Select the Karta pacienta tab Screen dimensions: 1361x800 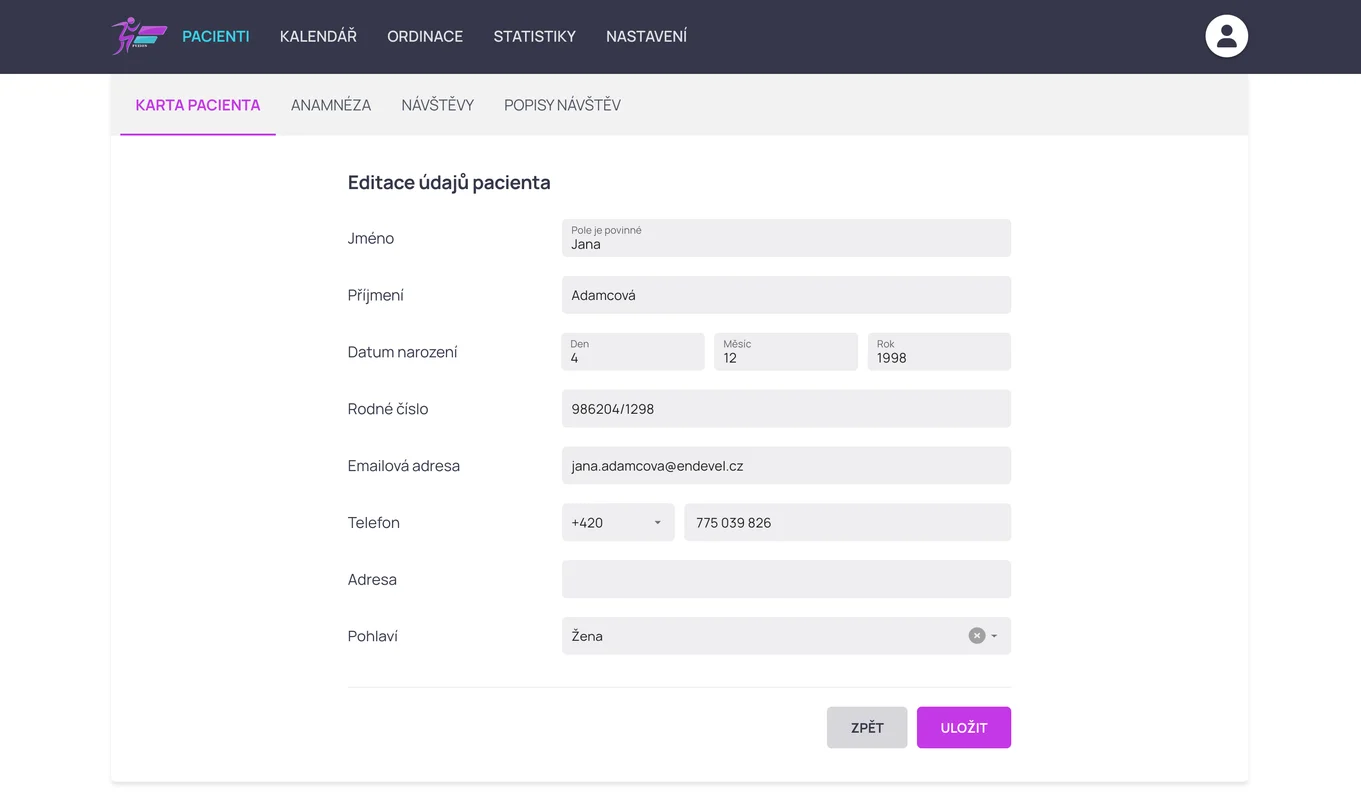coord(198,105)
